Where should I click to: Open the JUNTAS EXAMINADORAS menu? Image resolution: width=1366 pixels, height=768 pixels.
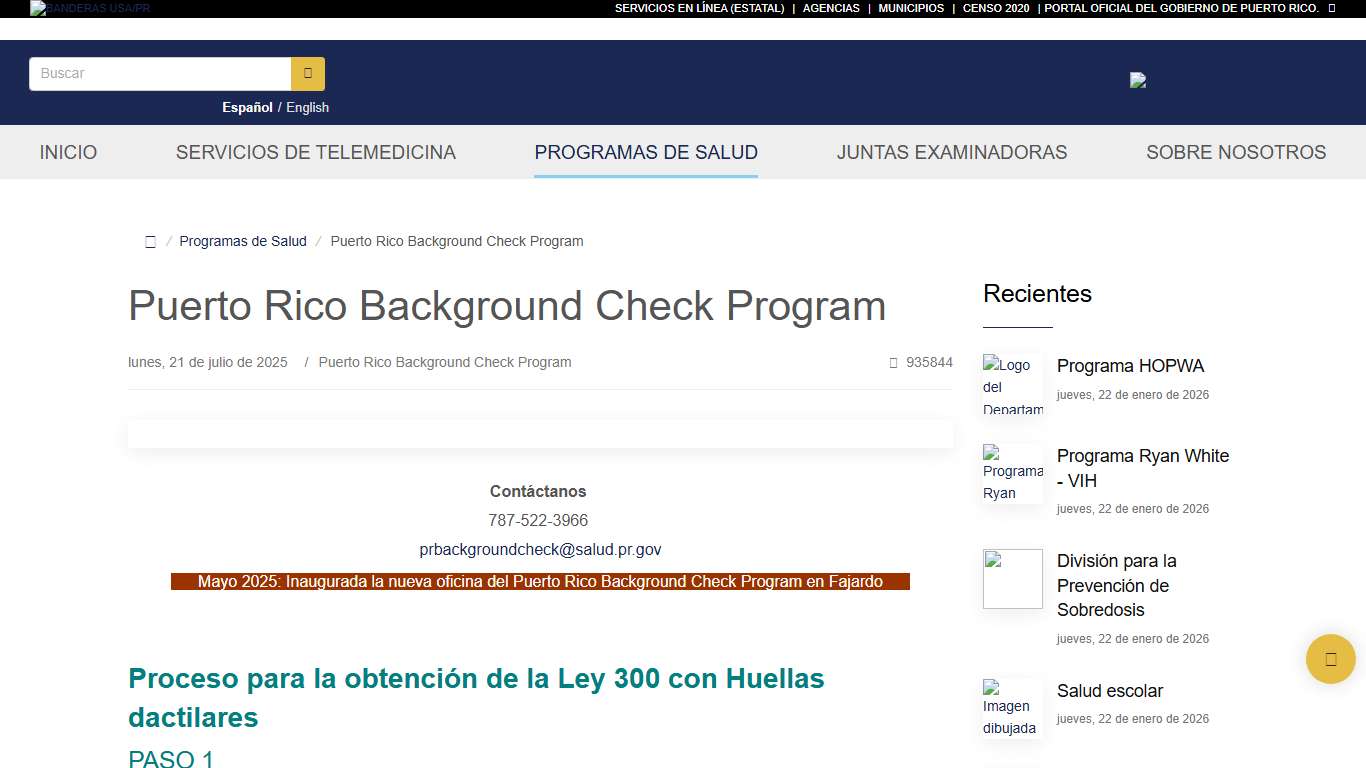coord(951,152)
